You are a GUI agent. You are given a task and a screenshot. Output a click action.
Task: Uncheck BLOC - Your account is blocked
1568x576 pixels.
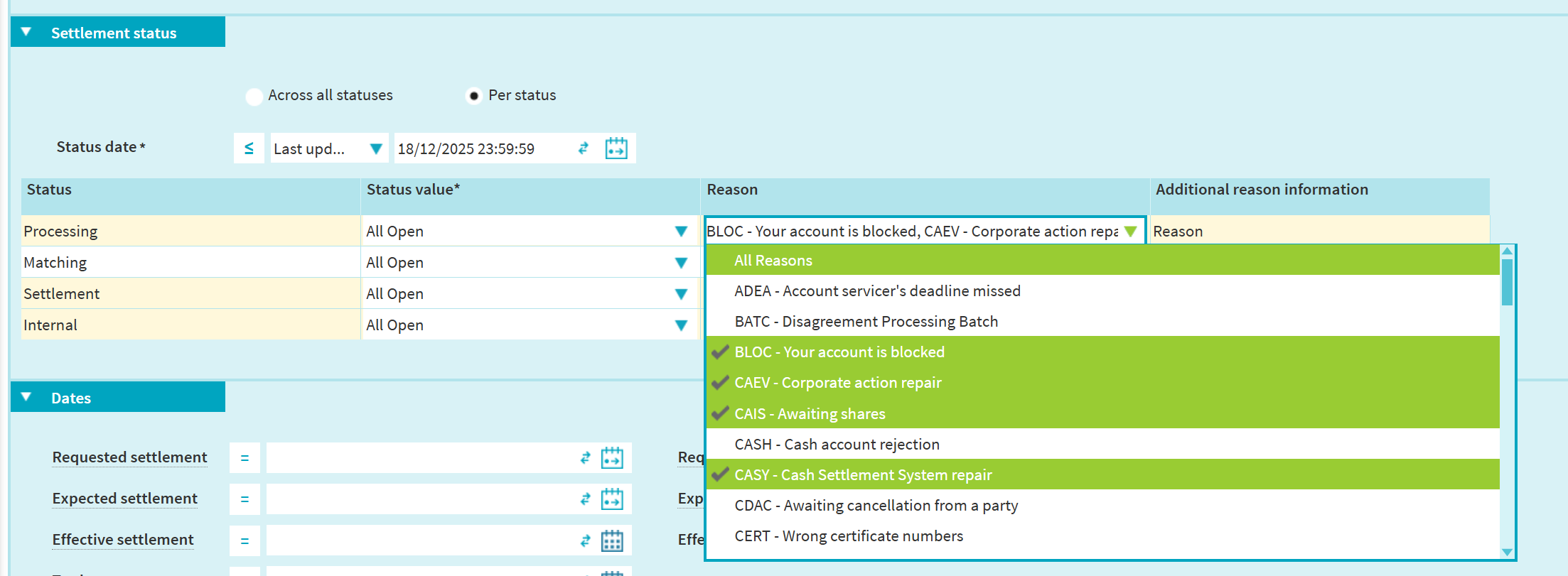click(839, 352)
